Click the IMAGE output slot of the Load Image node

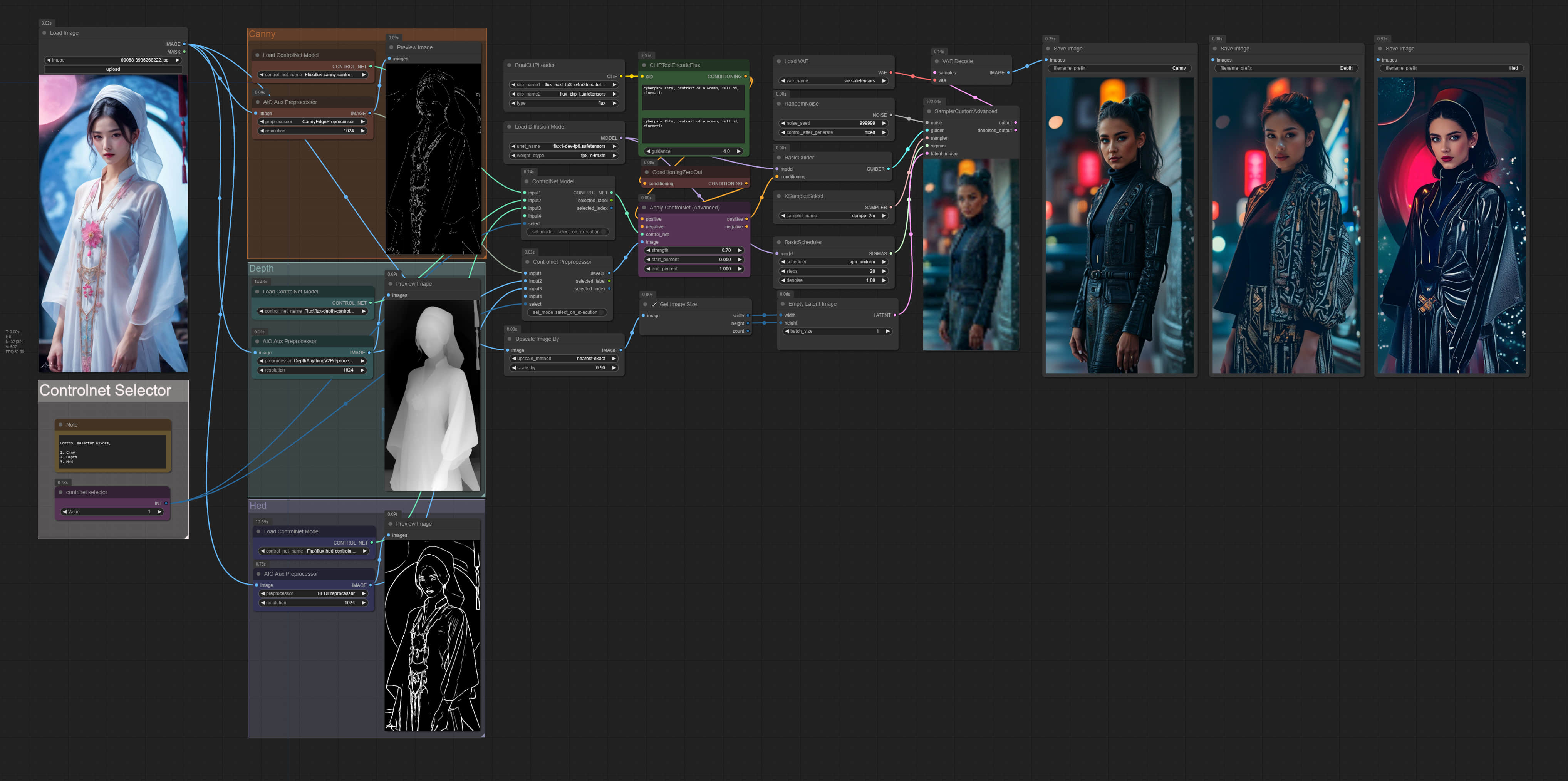point(184,44)
